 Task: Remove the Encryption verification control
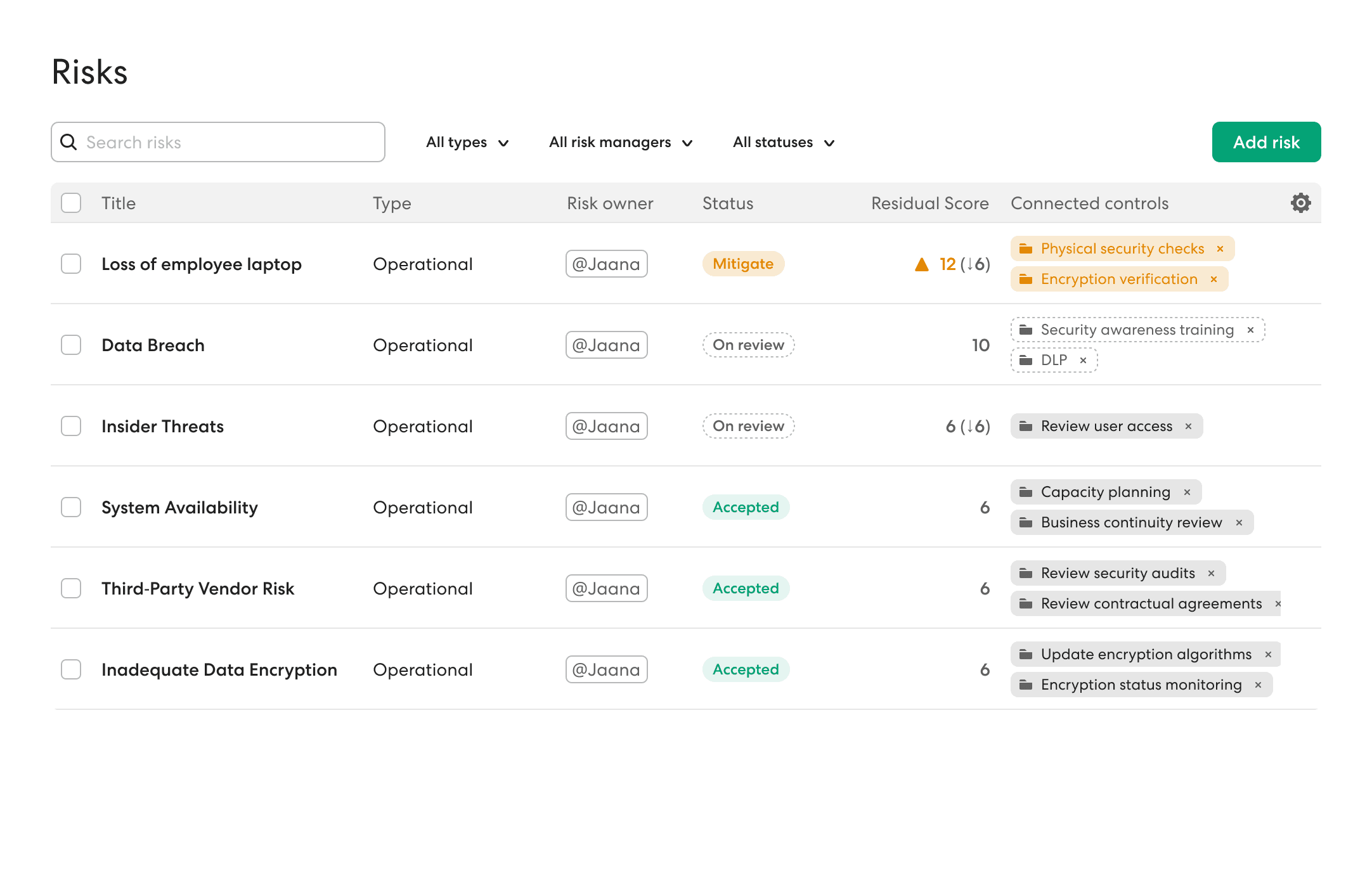pyautogui.click(x=1213, y=279)
